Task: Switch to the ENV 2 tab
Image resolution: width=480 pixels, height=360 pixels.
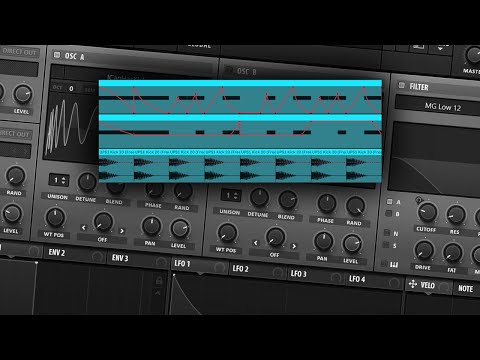Action: pos(57,252)
